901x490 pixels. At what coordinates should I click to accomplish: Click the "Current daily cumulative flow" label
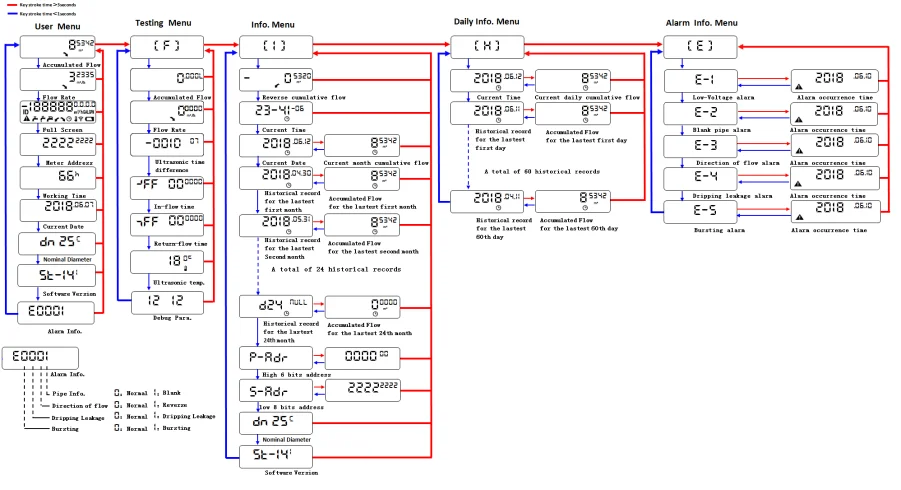(x=587, y=98)
